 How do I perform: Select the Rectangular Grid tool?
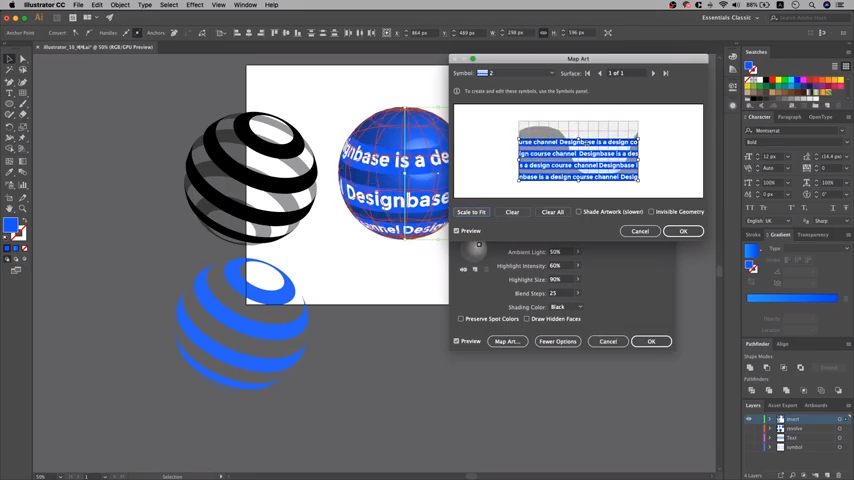tap(23, 93)
